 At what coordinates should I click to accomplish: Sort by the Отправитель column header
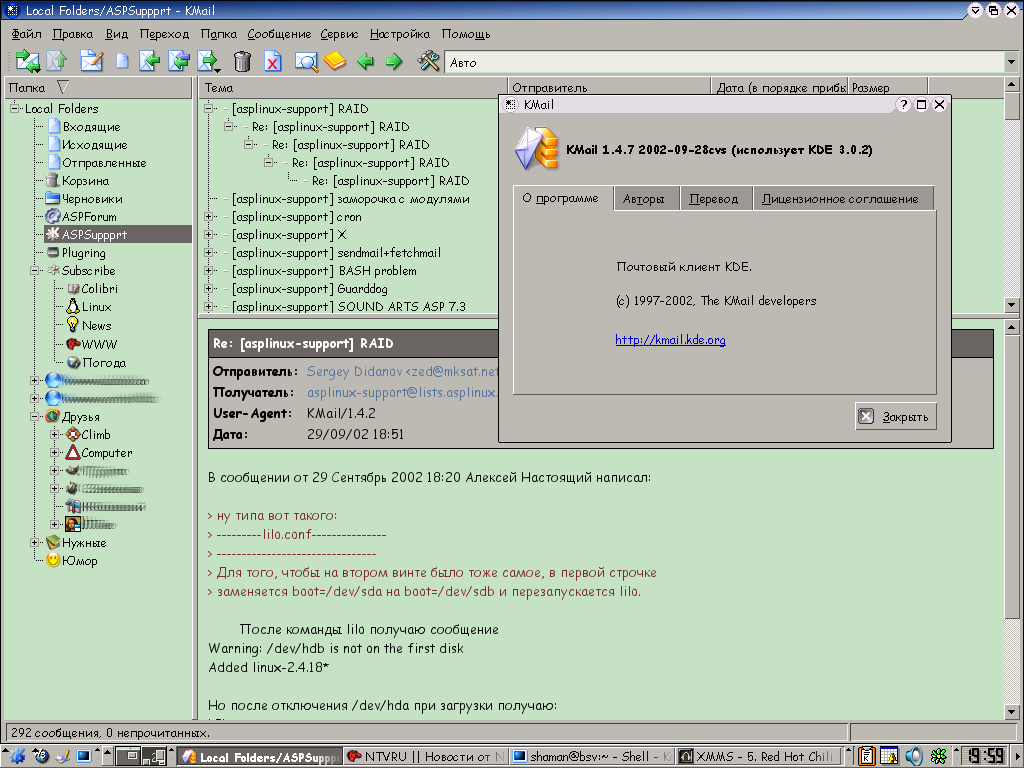609,88
